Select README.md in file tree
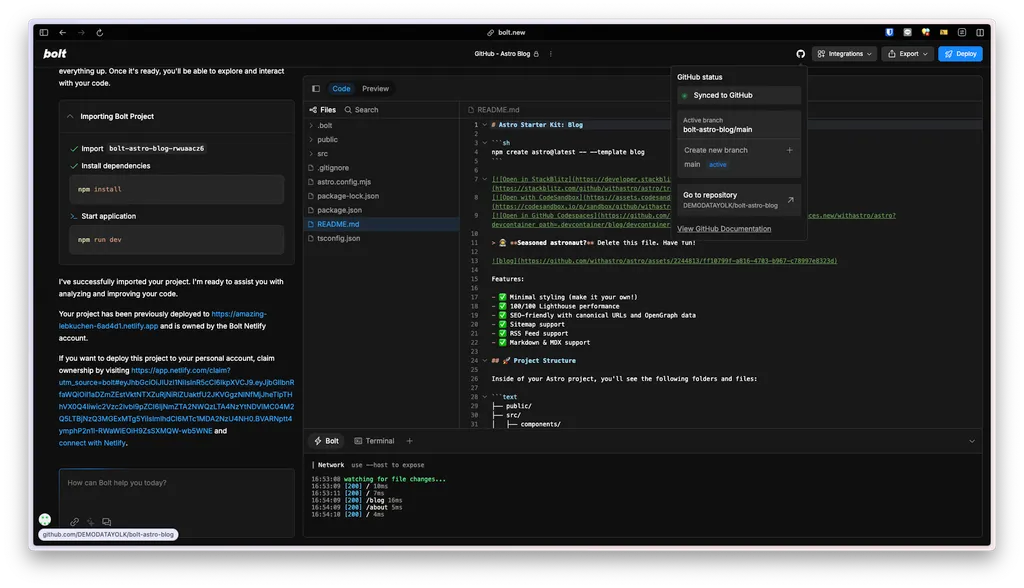1024x588 pixels. click(381, 224)
